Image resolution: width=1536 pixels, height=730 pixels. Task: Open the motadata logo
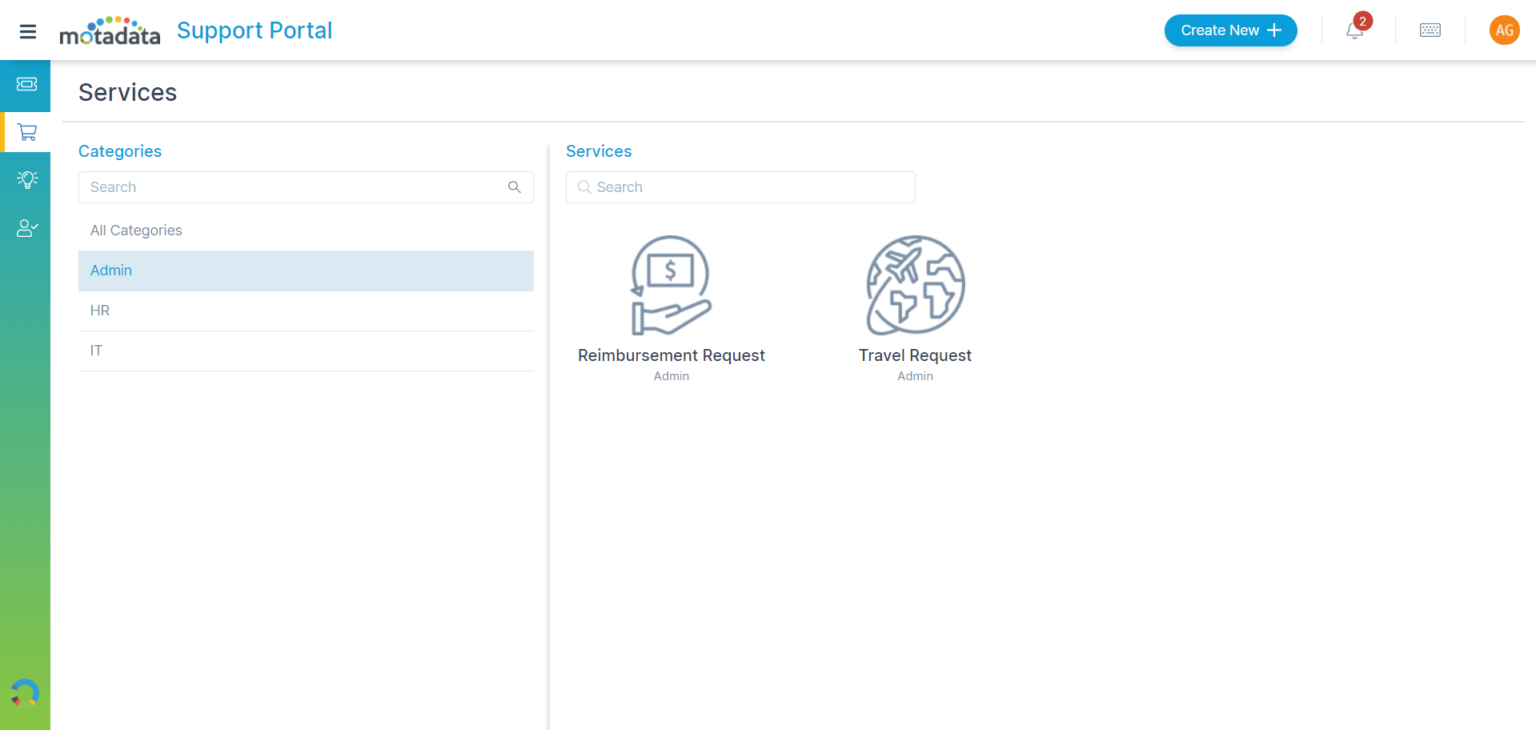[109, 30]
